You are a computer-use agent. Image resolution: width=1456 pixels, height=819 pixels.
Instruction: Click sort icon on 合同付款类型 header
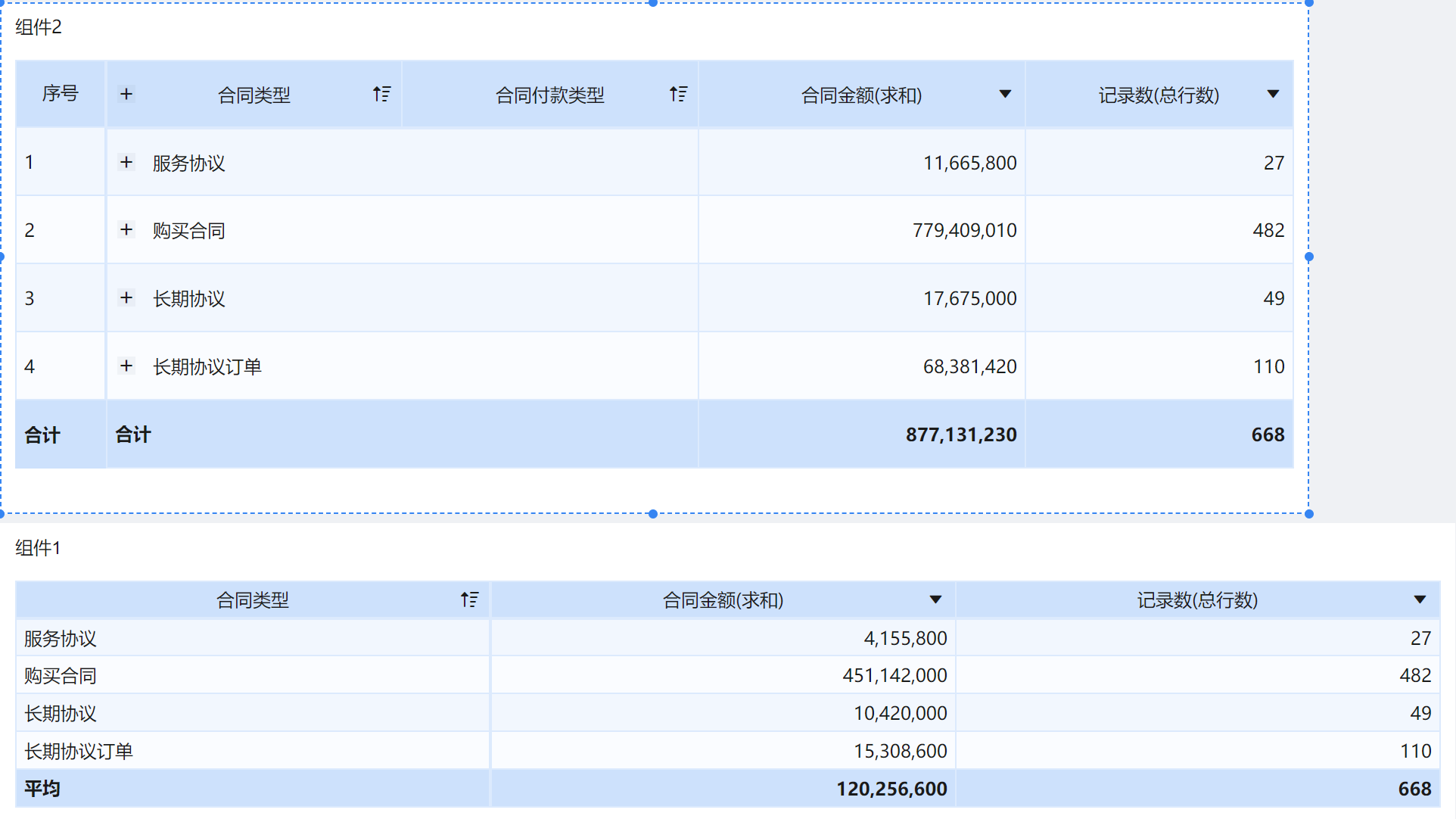(678, 94)
